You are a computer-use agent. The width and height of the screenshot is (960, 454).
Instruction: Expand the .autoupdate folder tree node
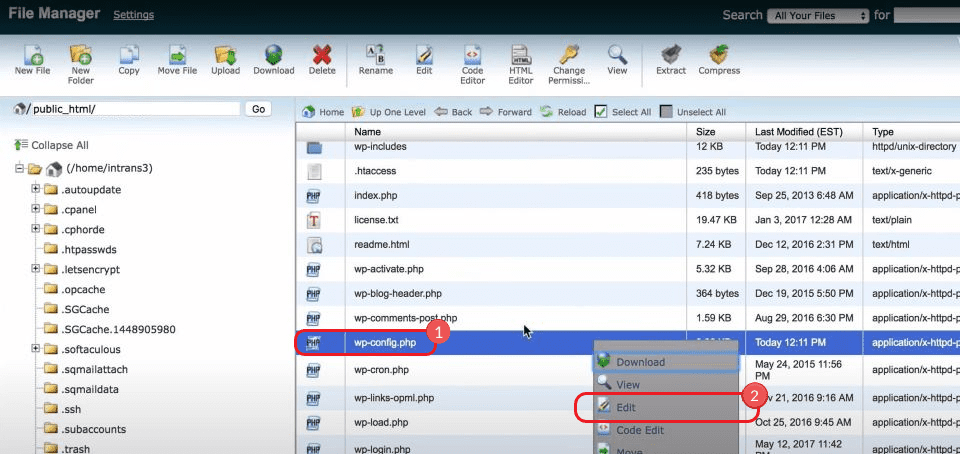[x=36, y=189]
